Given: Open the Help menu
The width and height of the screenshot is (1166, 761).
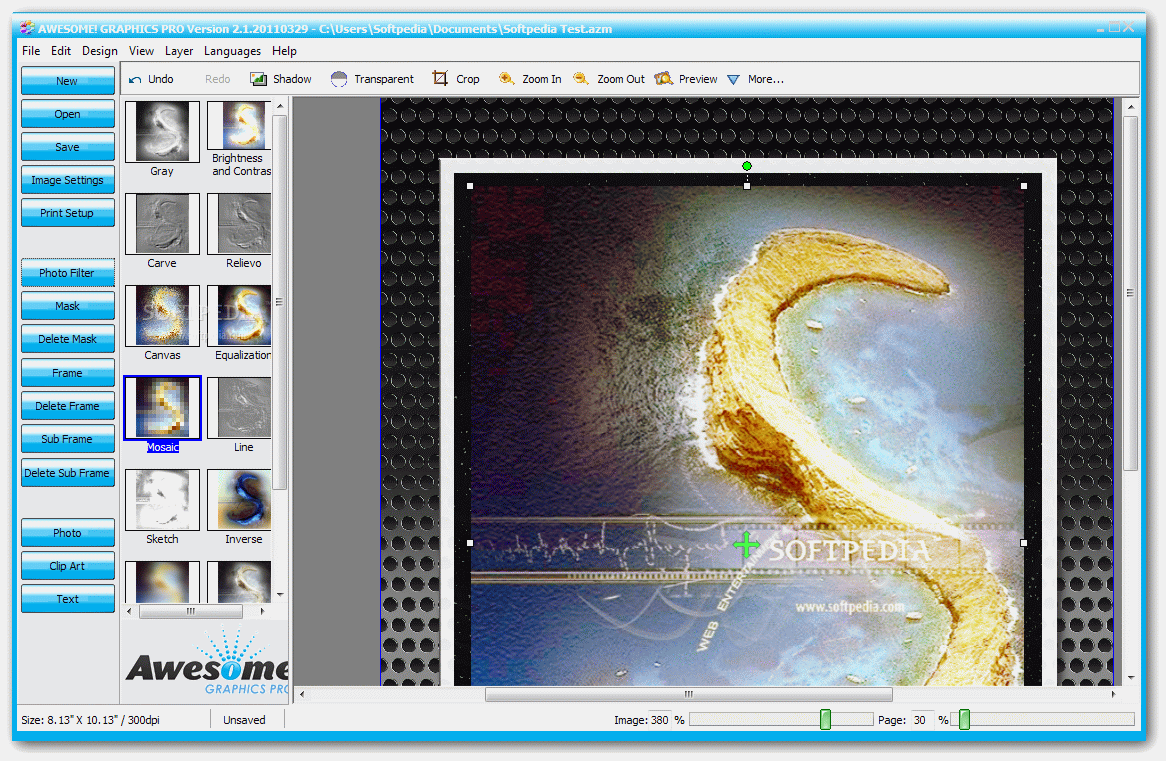Looking at the screenshot, I should click(284, 51).
